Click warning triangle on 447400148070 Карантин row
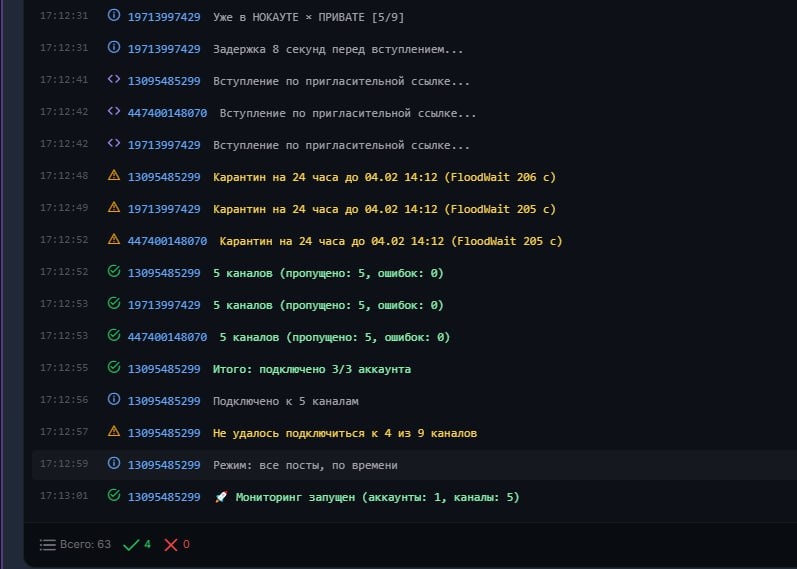 tap(114, 239)
